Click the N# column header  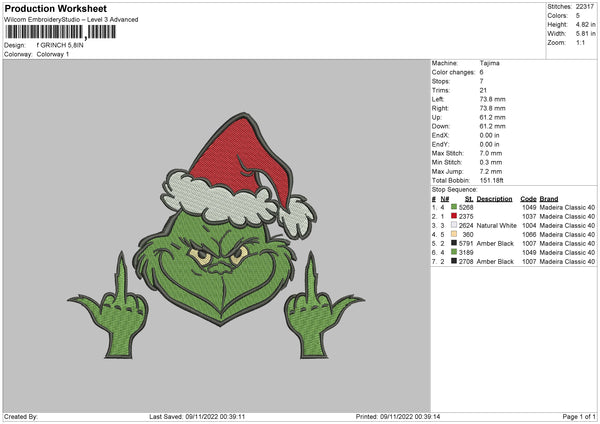445,199
